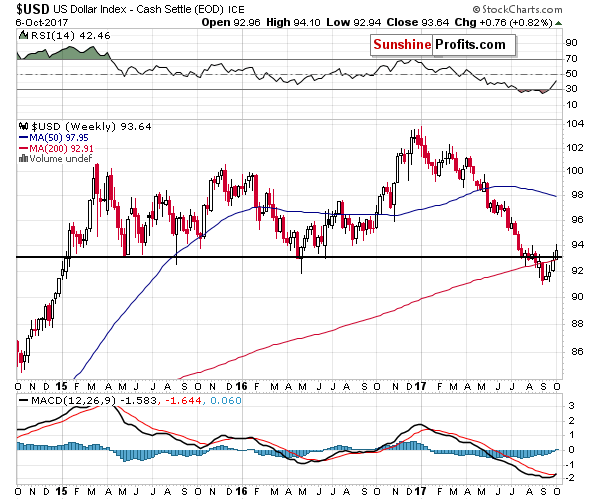Click the red line marker before MA(200)
This screenshot has height=500, width=600.
(23, 148)
